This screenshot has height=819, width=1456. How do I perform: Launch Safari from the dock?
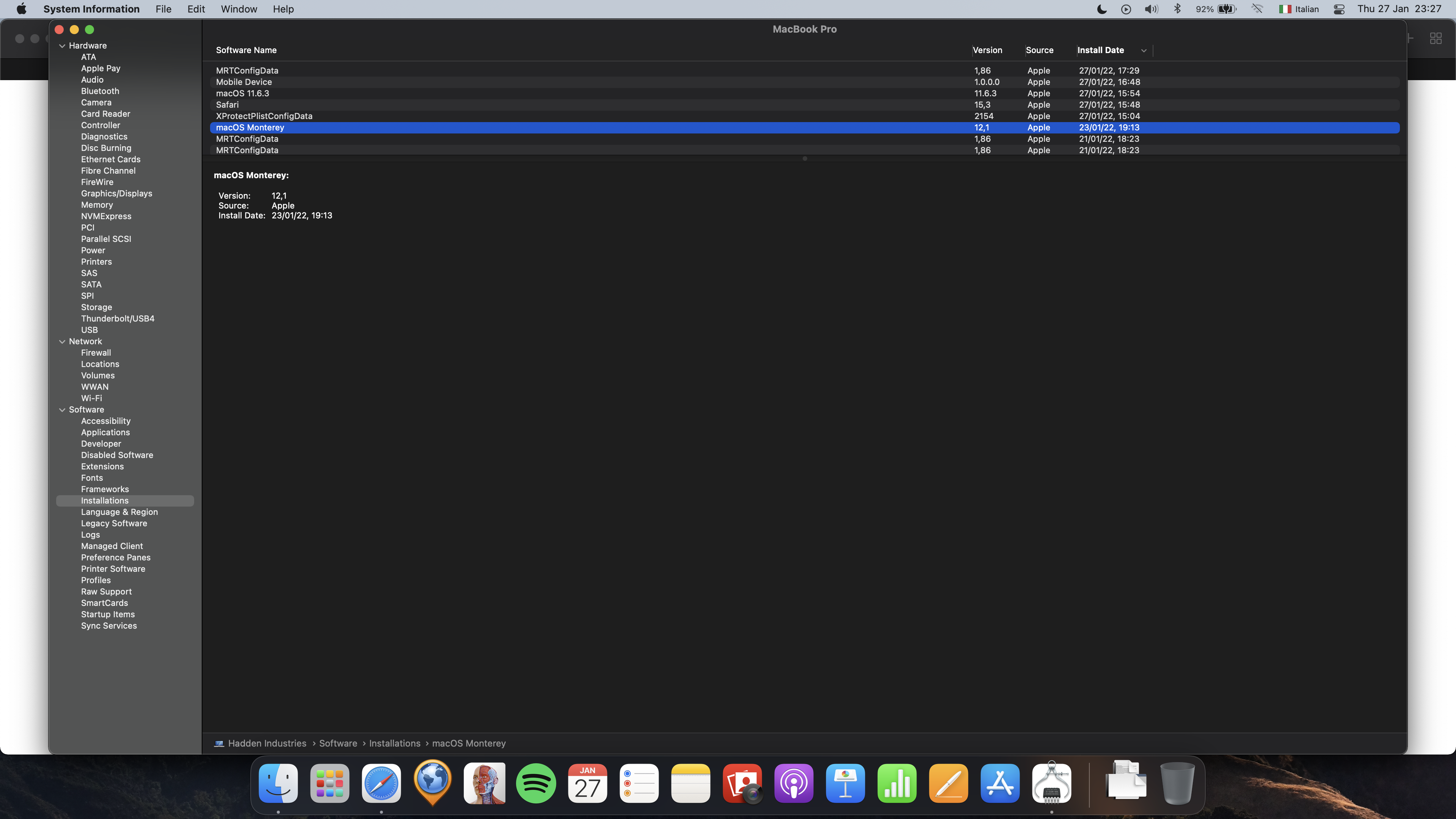(381, 783)
